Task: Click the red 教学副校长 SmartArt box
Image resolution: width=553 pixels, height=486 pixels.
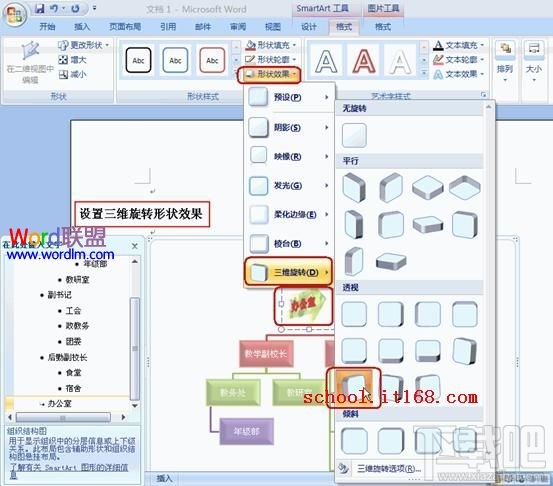Action: click(x=266, y=354)
